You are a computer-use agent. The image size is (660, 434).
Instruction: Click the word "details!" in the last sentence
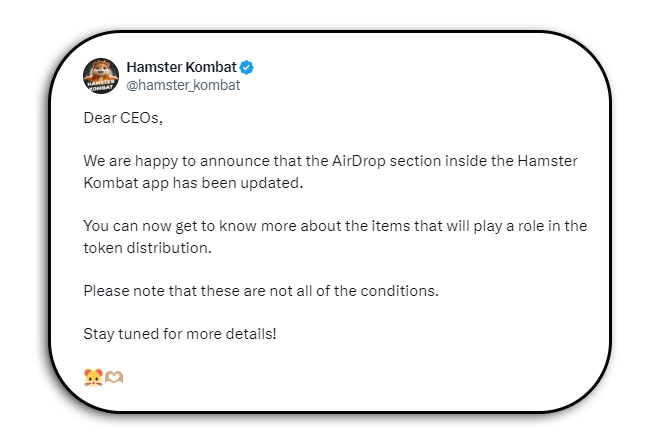pos(251,334)
